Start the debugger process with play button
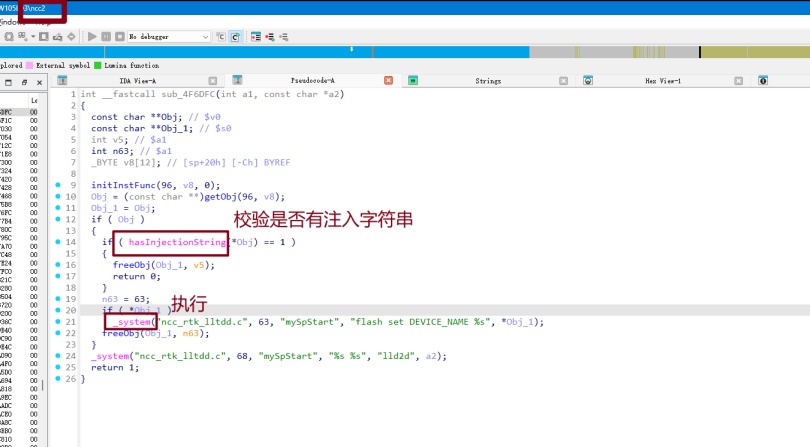Image resolution: width=810 pixels, height=447 pixels. coord(93,36)
